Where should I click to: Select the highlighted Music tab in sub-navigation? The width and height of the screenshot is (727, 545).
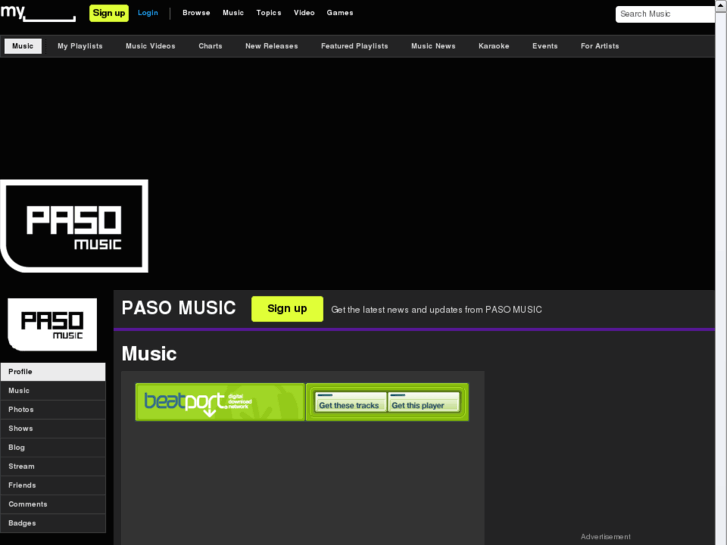(x=23, y=46)
